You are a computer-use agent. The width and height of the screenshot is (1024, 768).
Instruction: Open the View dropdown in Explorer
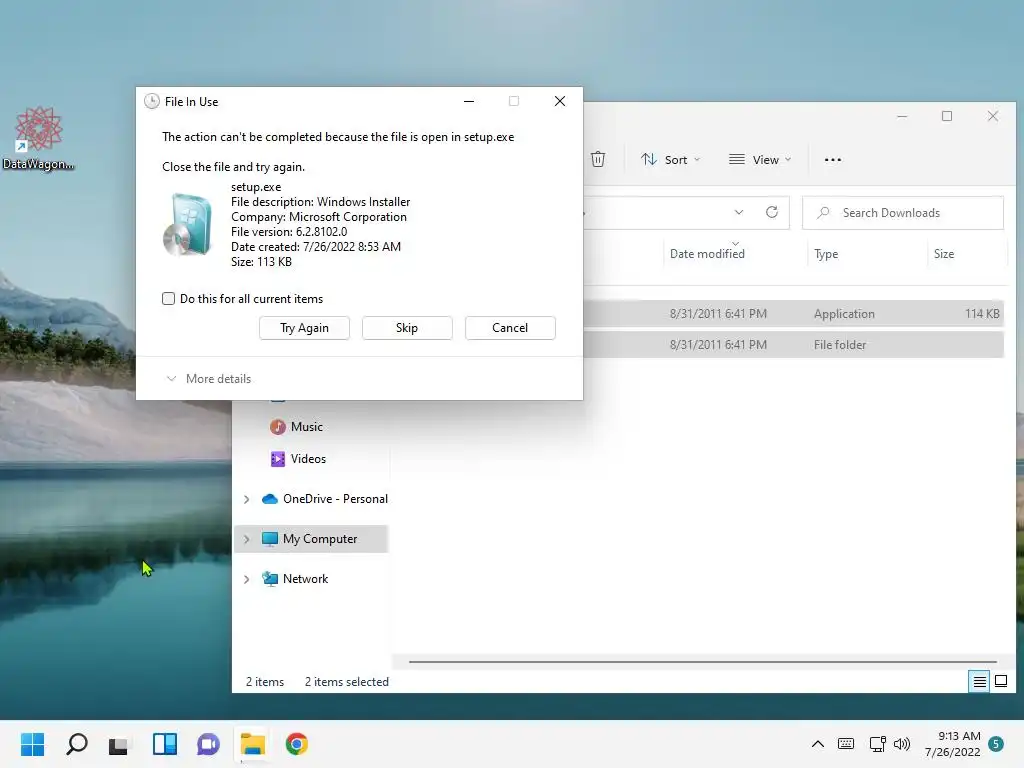pyautogui.click(x=760, y=160)
